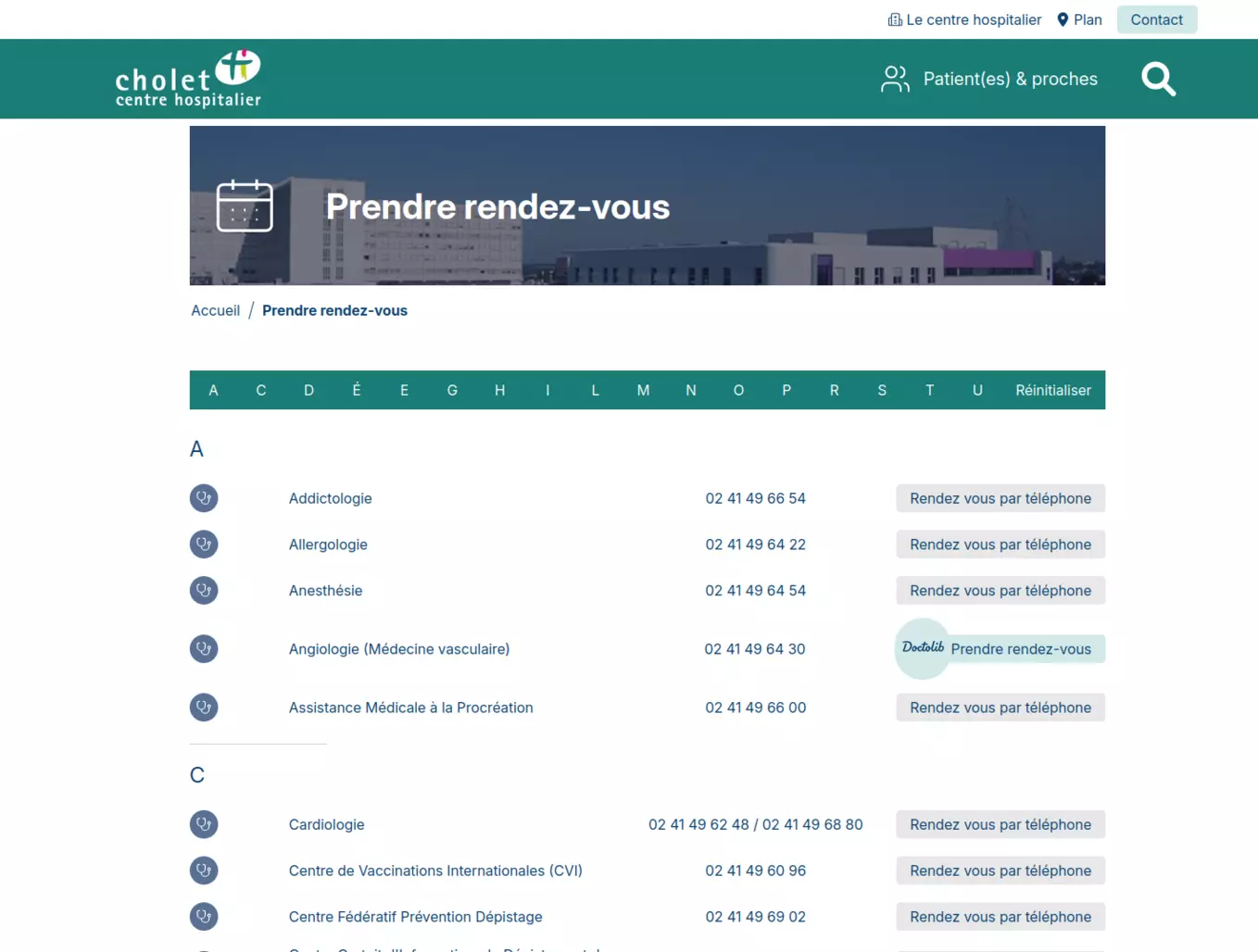Open the Plan location link
The height and width of the screenshot is (952, 1258).
pos(1079,19)
